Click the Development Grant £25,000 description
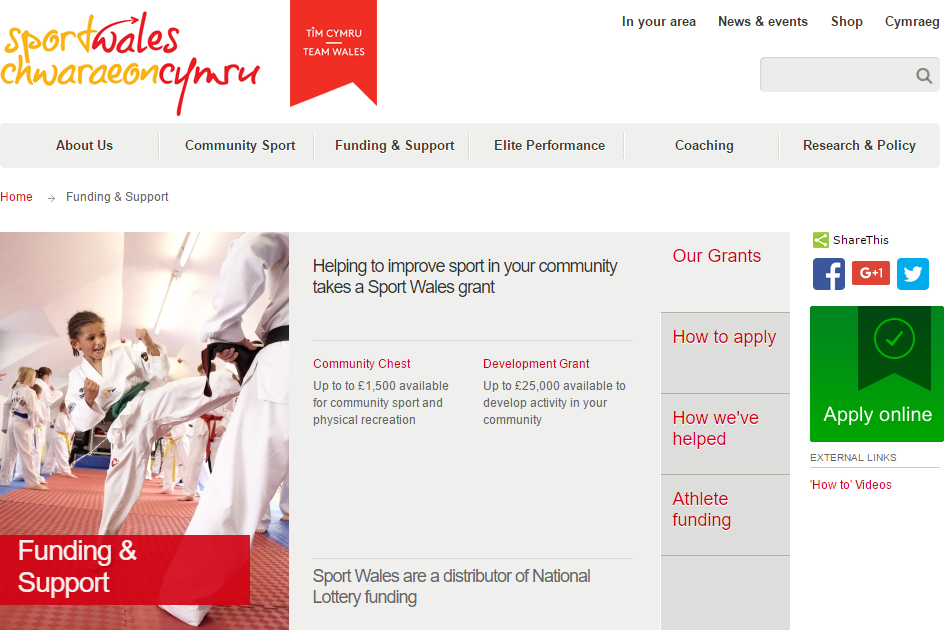Image resolution: width=952 pixels, height=630 pixels. point(554,403)
